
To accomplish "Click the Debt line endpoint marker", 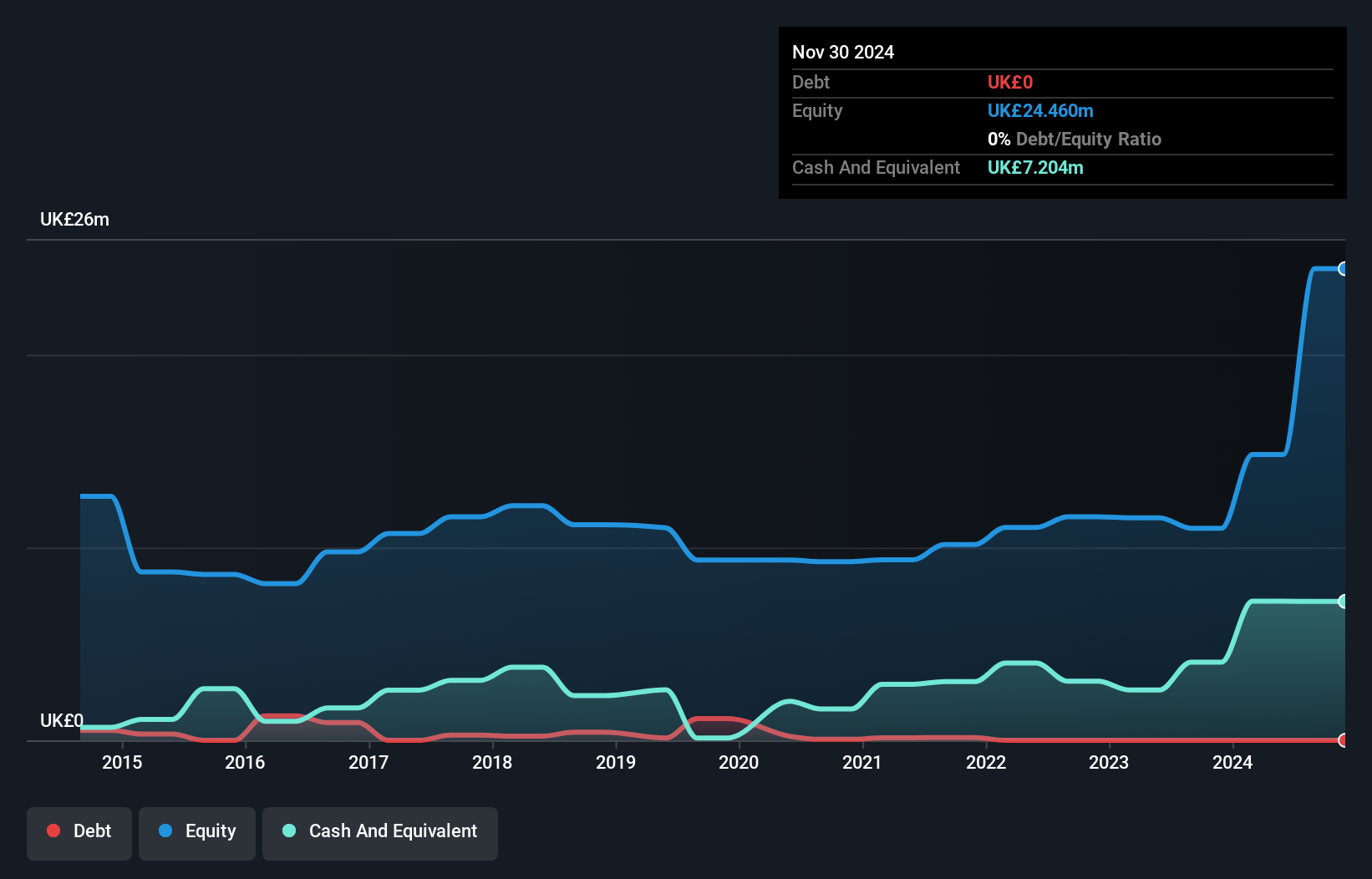I will (x=1344, y=739).
